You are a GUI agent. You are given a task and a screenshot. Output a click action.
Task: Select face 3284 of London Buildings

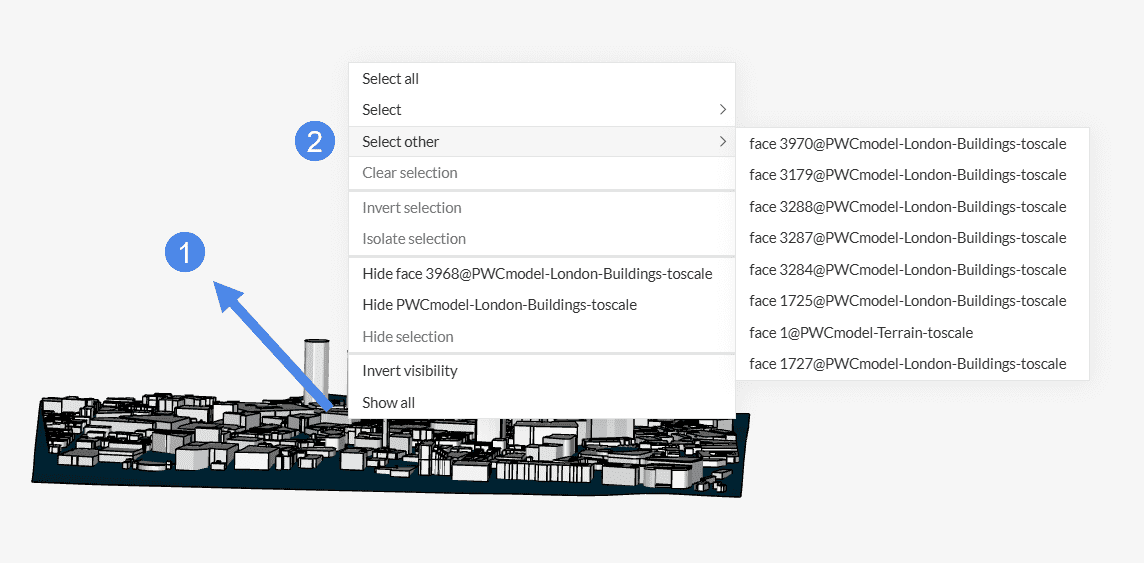click(907, 270)
